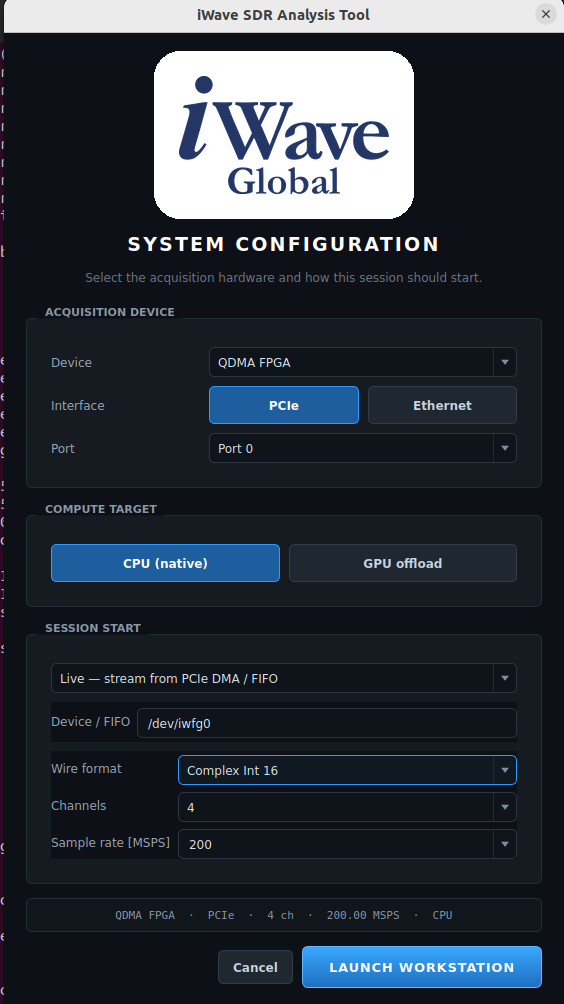Open the Port dropdown showing Port 0
Screen dimensions: 564x1004
pos(362,448)
